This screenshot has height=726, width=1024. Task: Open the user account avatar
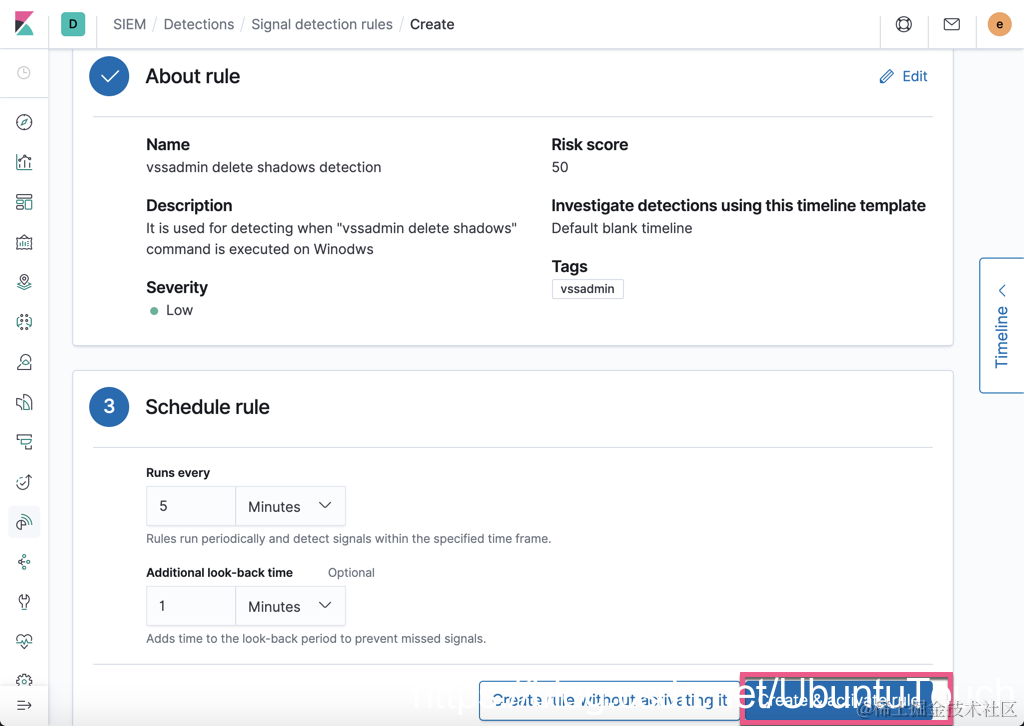click(x=999, y=24)
